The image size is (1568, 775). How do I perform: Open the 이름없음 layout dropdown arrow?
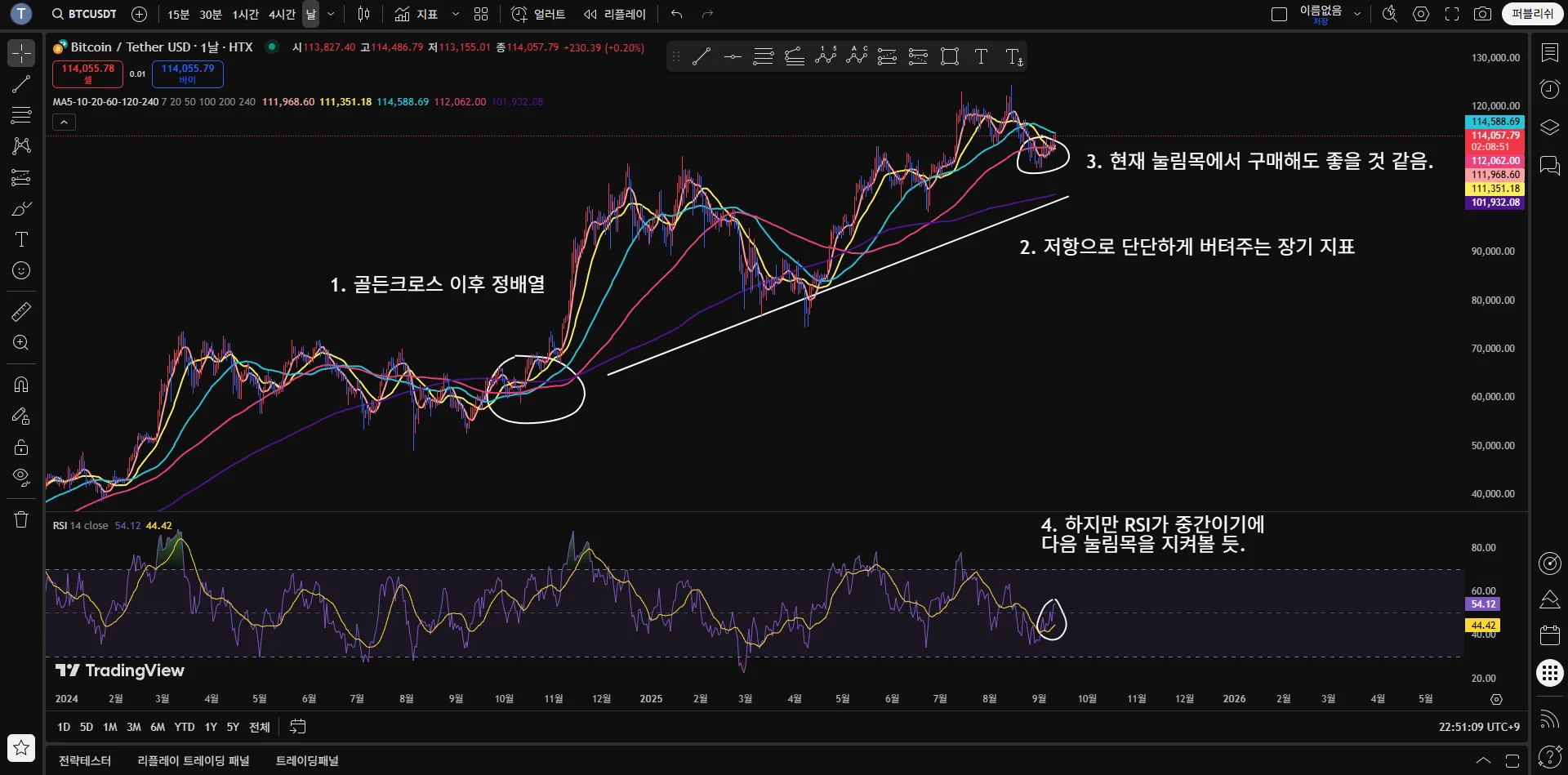tap(1357, 14)
